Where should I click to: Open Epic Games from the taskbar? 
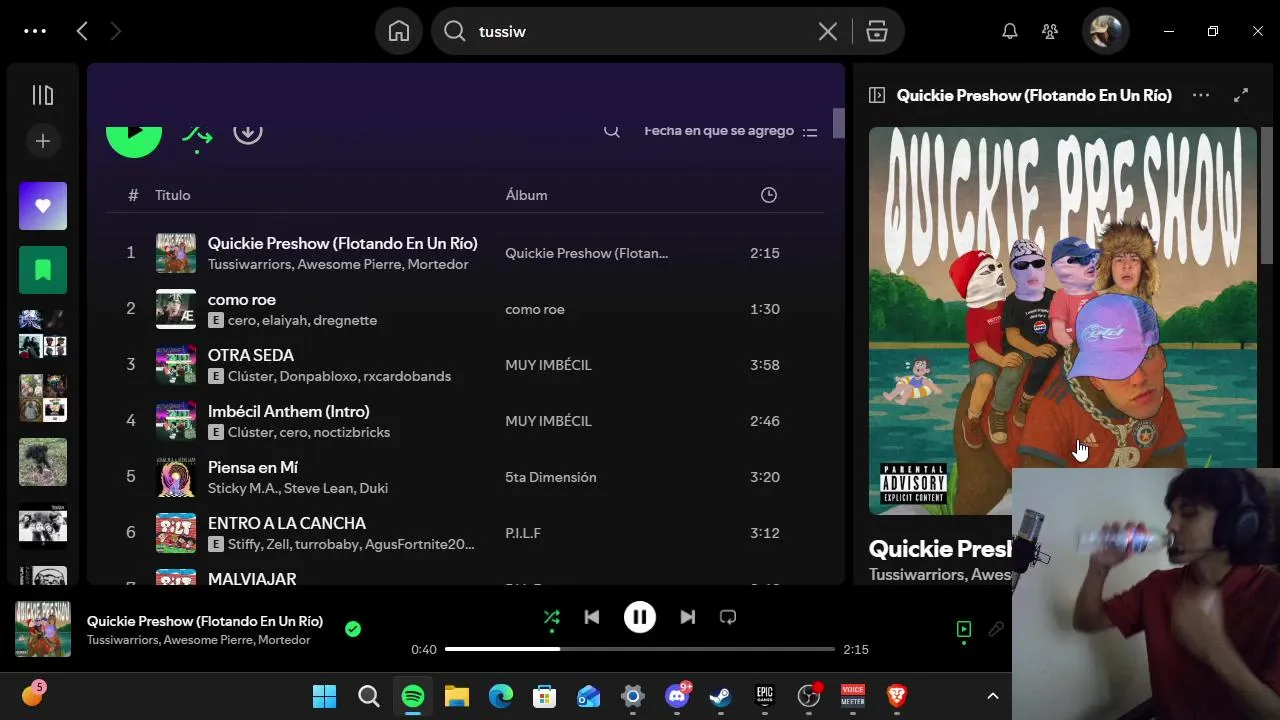tap(765, 696)
